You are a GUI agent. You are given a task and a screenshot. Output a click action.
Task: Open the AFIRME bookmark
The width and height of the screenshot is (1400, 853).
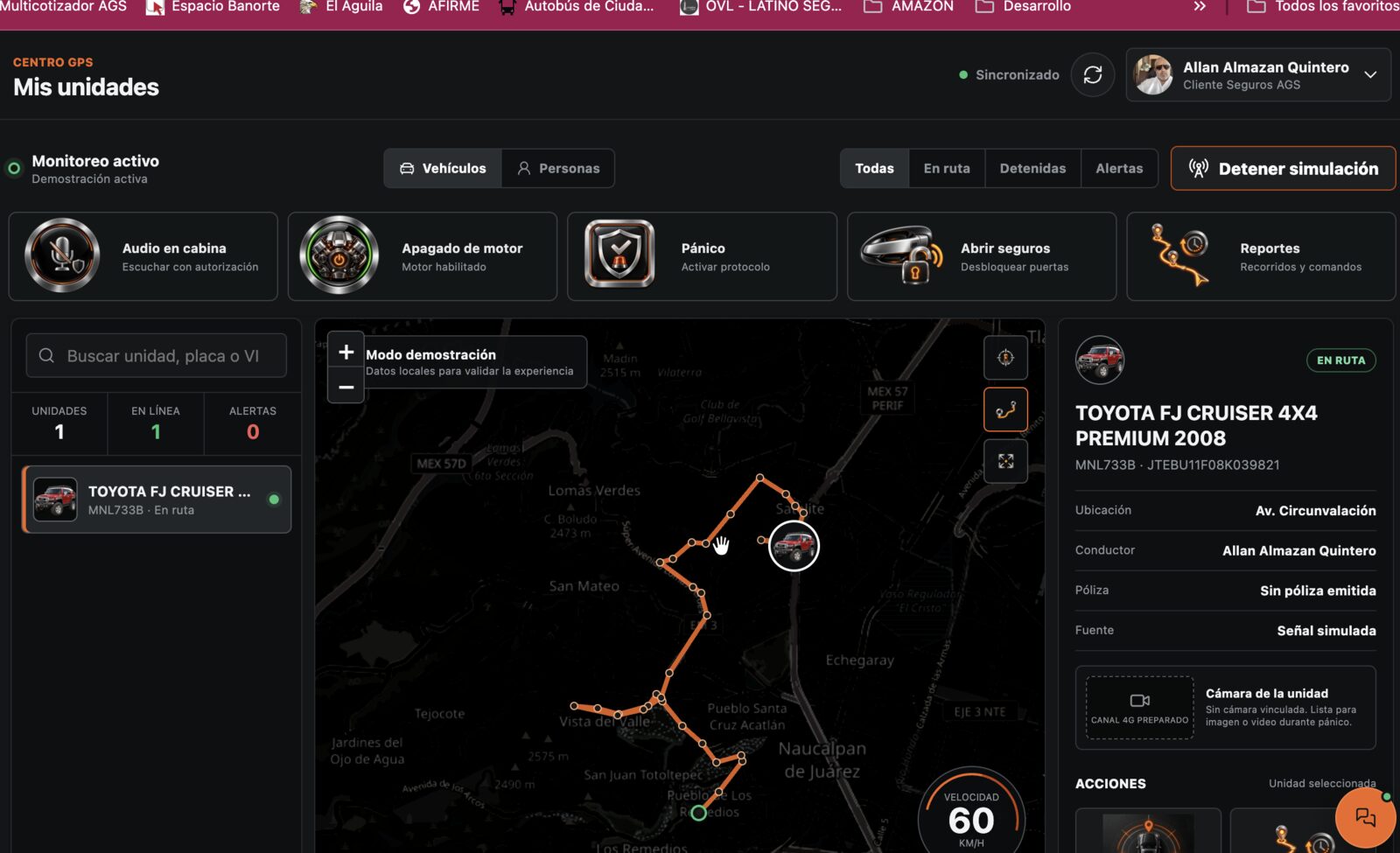point(441,7)
